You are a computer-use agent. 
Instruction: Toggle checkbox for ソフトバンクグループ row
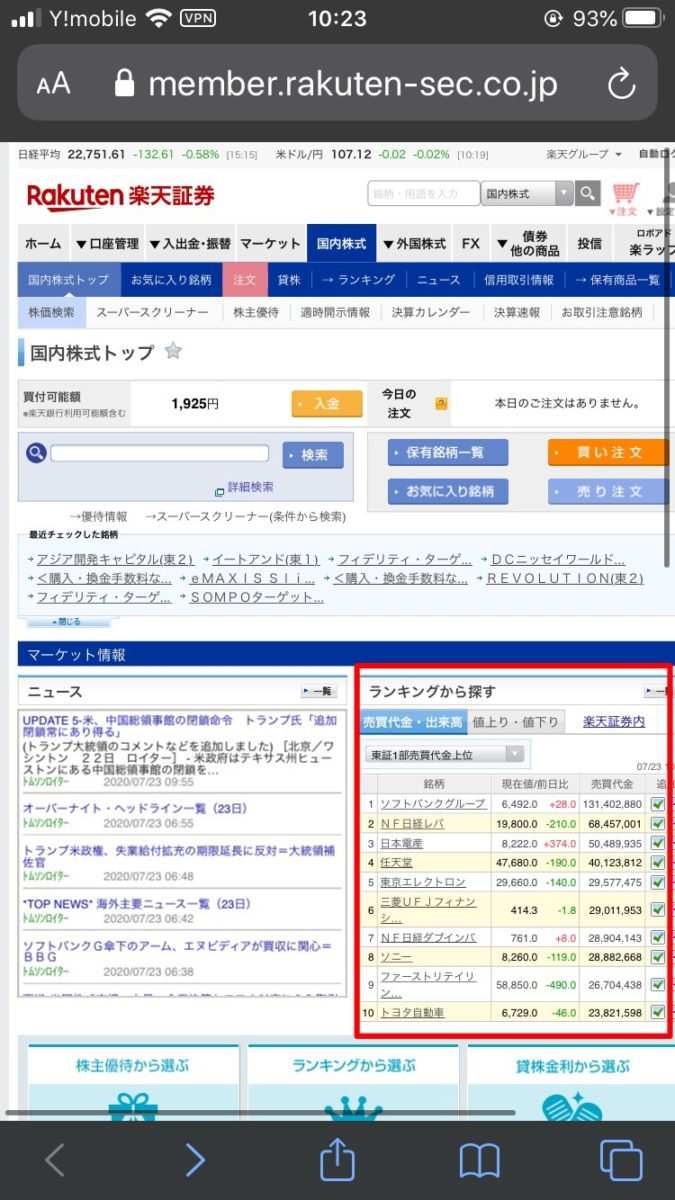tap(658, 804)
